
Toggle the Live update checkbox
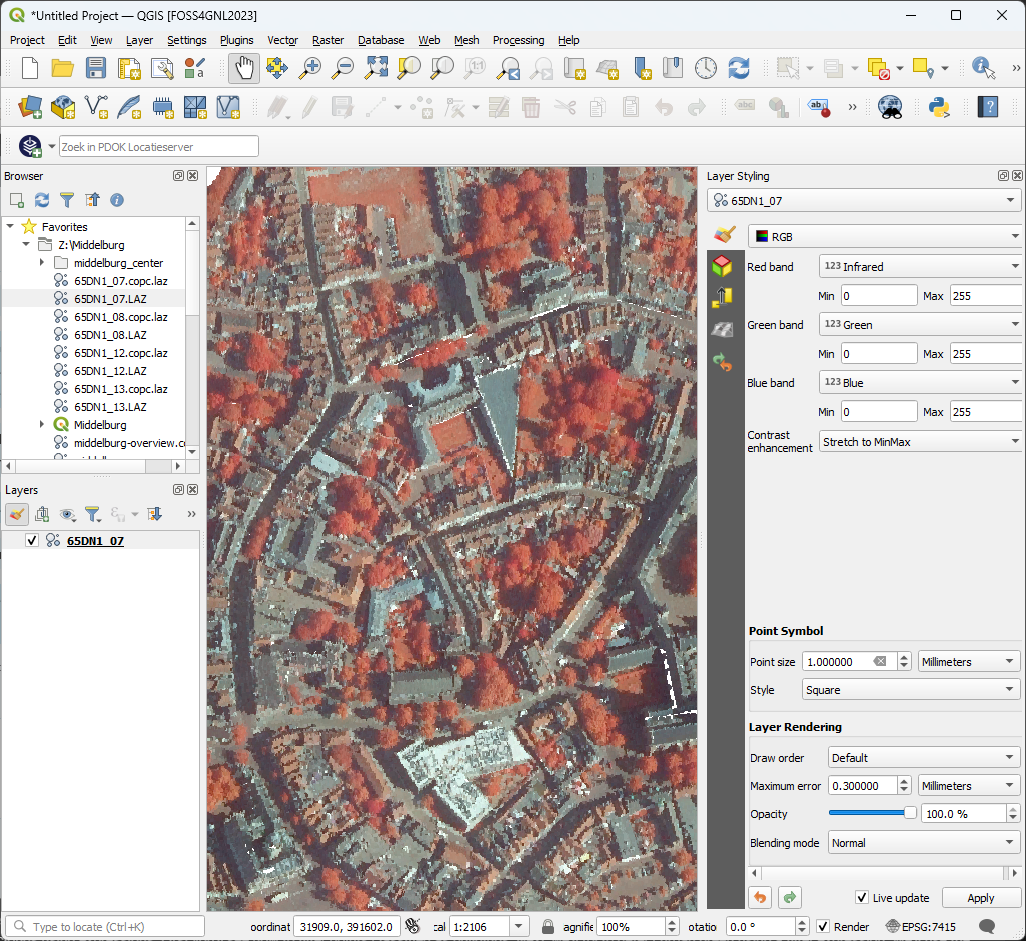[862, 898]
